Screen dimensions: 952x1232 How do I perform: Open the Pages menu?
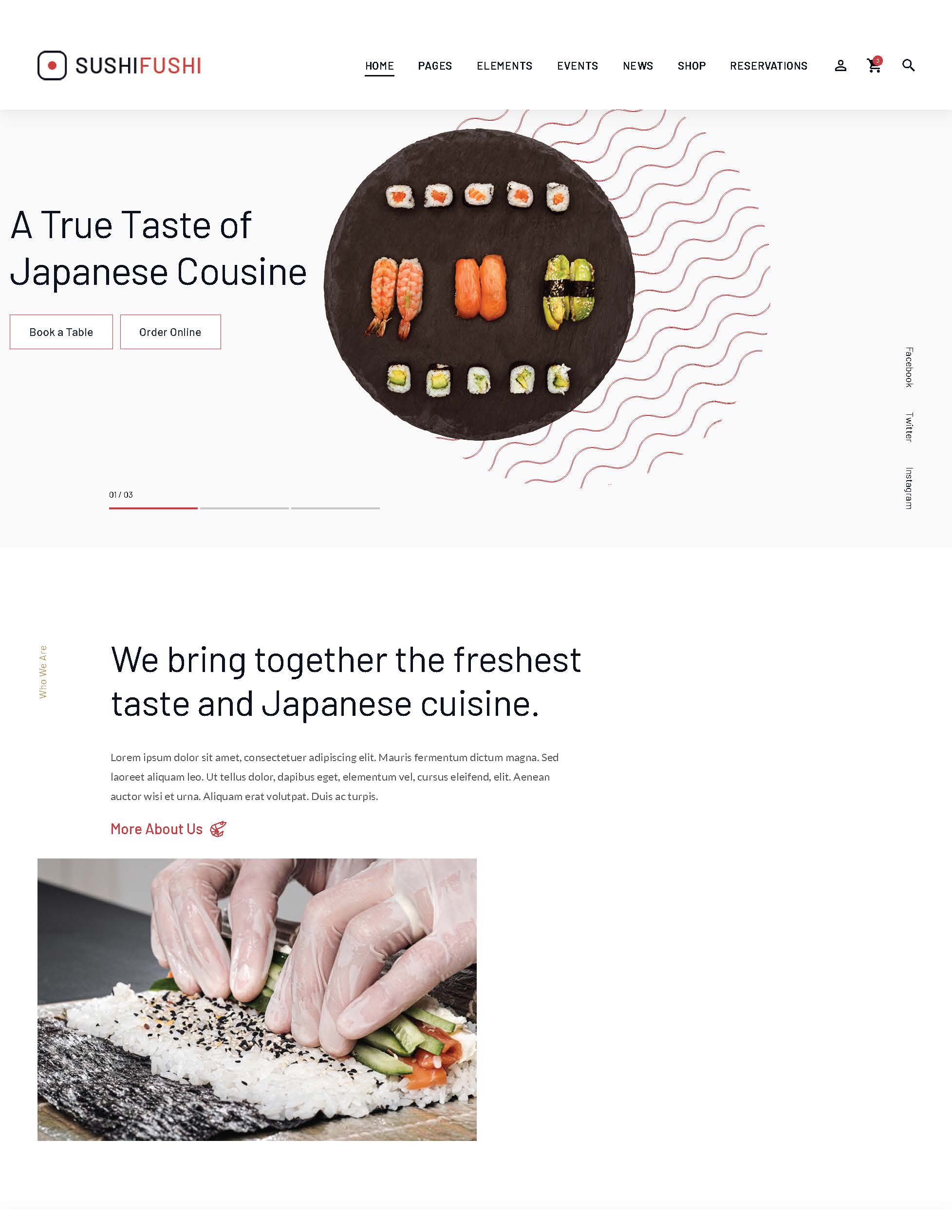[x=435, y=66]
